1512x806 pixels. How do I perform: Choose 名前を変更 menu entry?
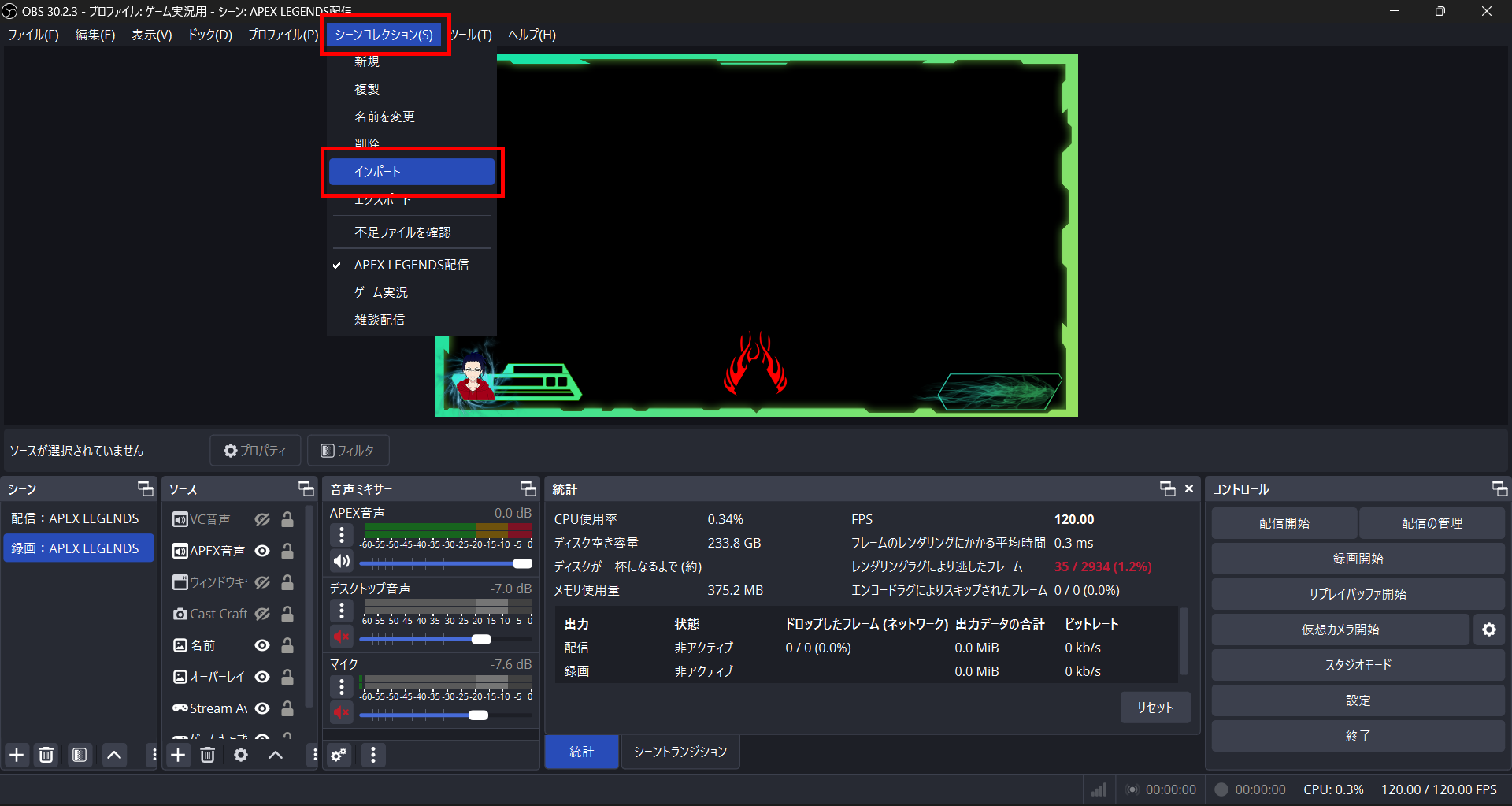pyautogui.click(x=412, y=117)
